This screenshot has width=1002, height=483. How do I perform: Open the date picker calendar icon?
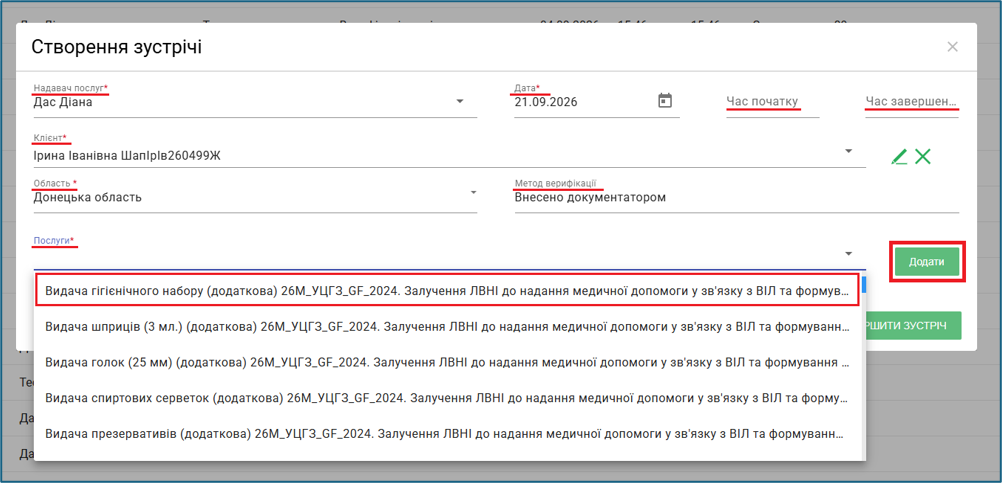(x=665, y=101)
